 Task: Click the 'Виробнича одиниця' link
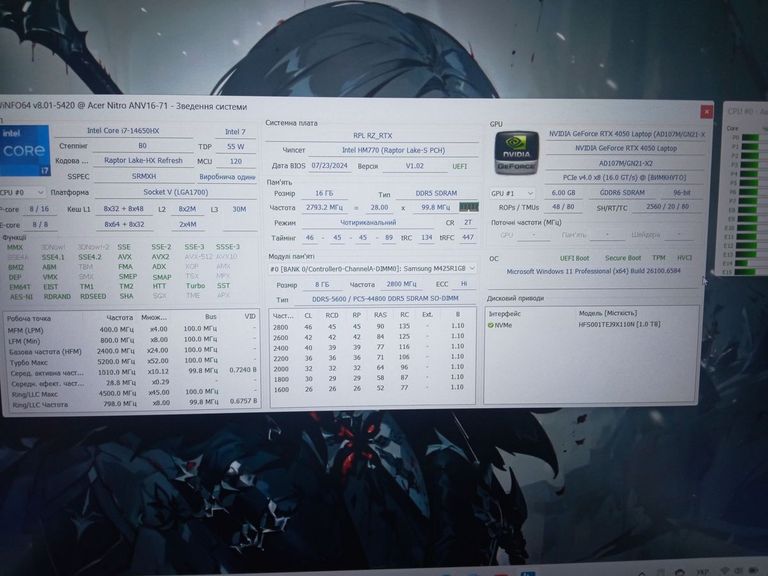pyautogui.click(x=227, y=177)
